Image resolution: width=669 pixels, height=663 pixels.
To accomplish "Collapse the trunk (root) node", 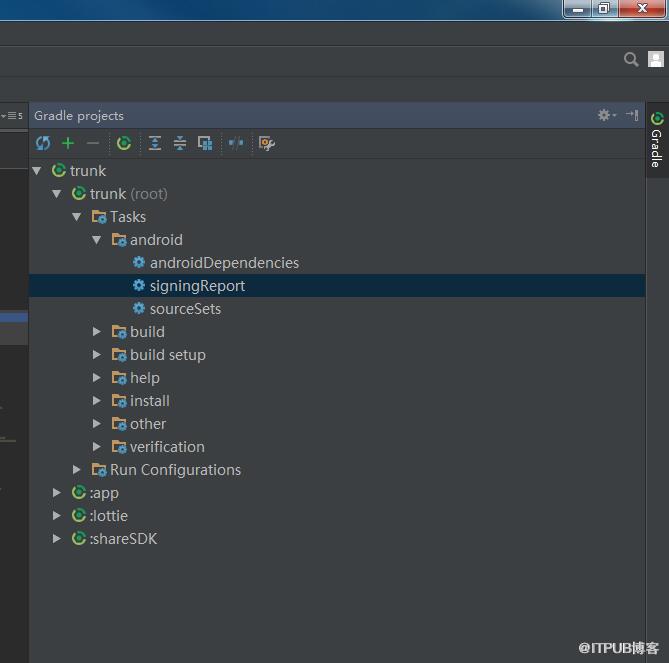I will 57,194.
